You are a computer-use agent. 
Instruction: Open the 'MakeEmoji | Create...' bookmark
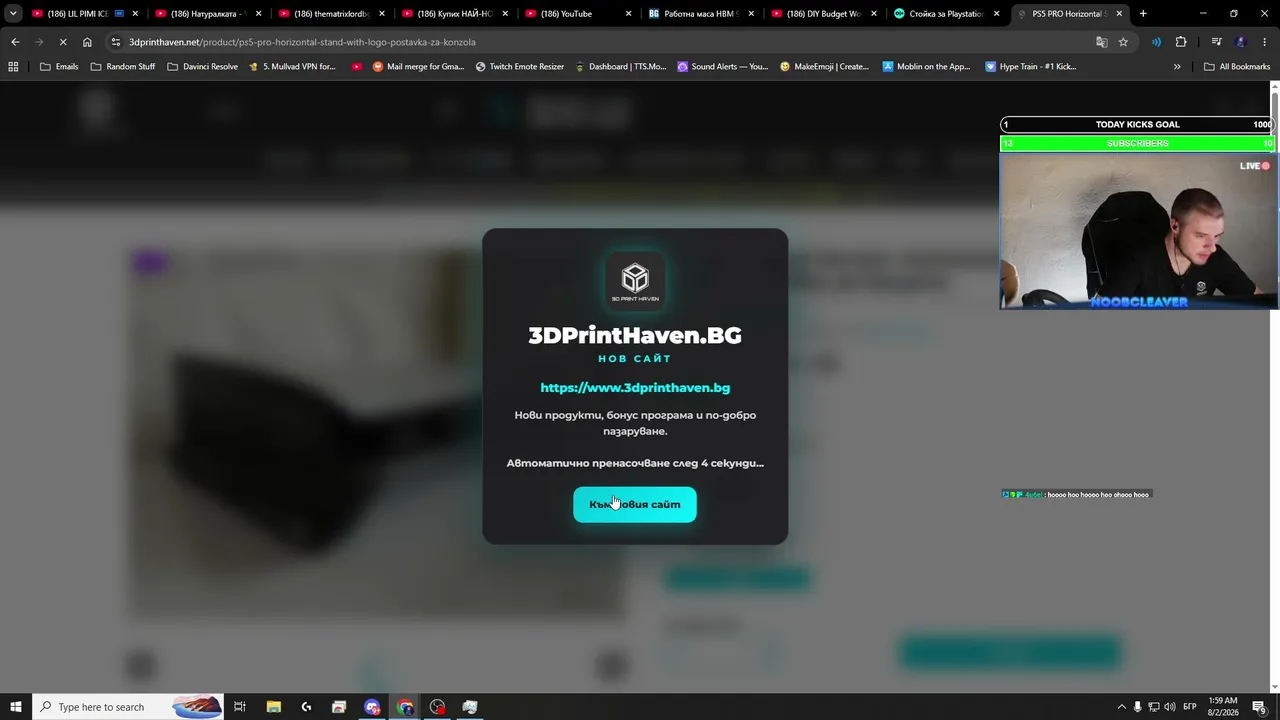pyautogui.click(x=825, y=67)
